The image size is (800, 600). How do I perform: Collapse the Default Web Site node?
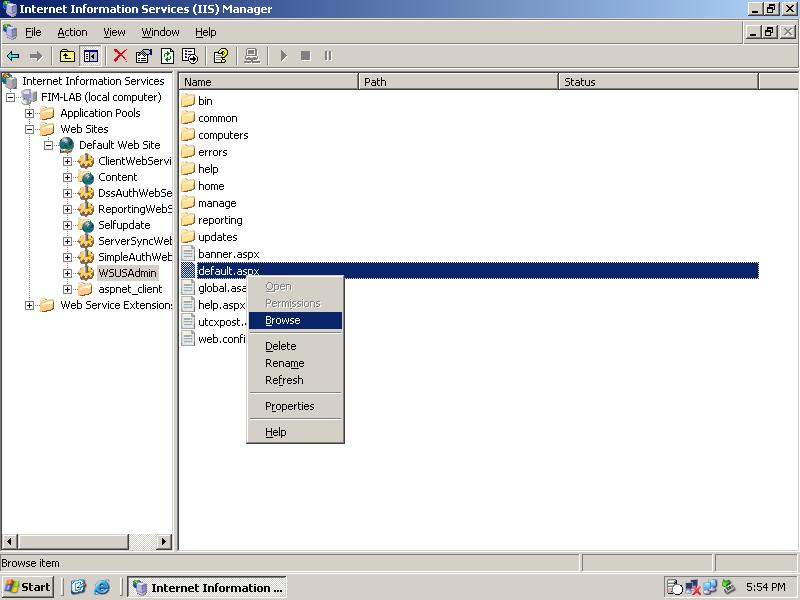48,145
